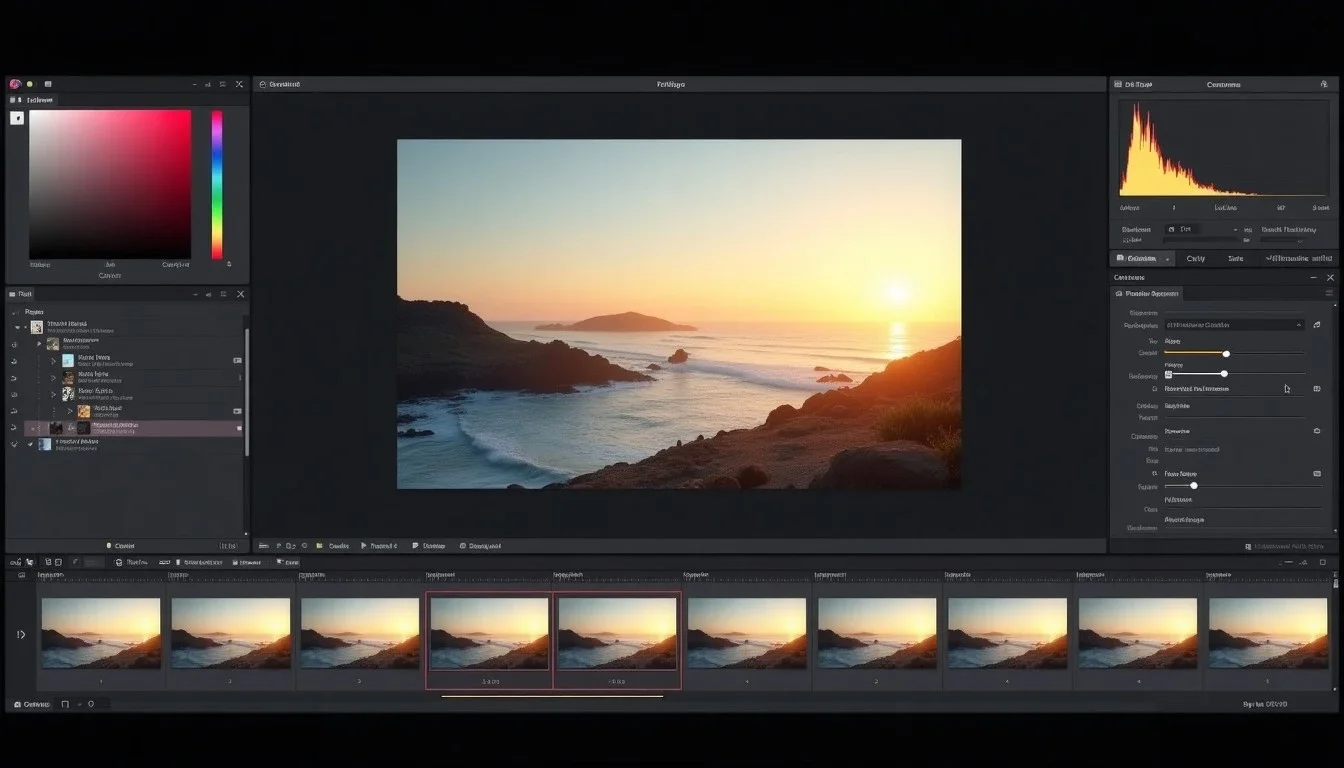Click the pink application logo icon

14,84
